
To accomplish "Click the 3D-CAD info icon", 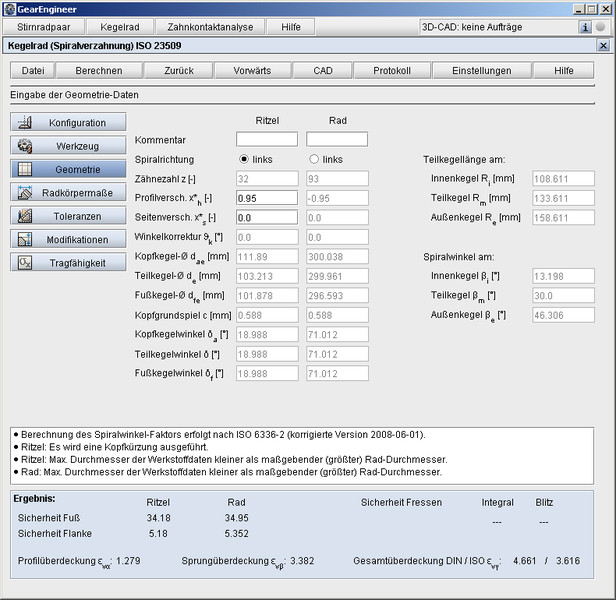I will click(586, 27).
